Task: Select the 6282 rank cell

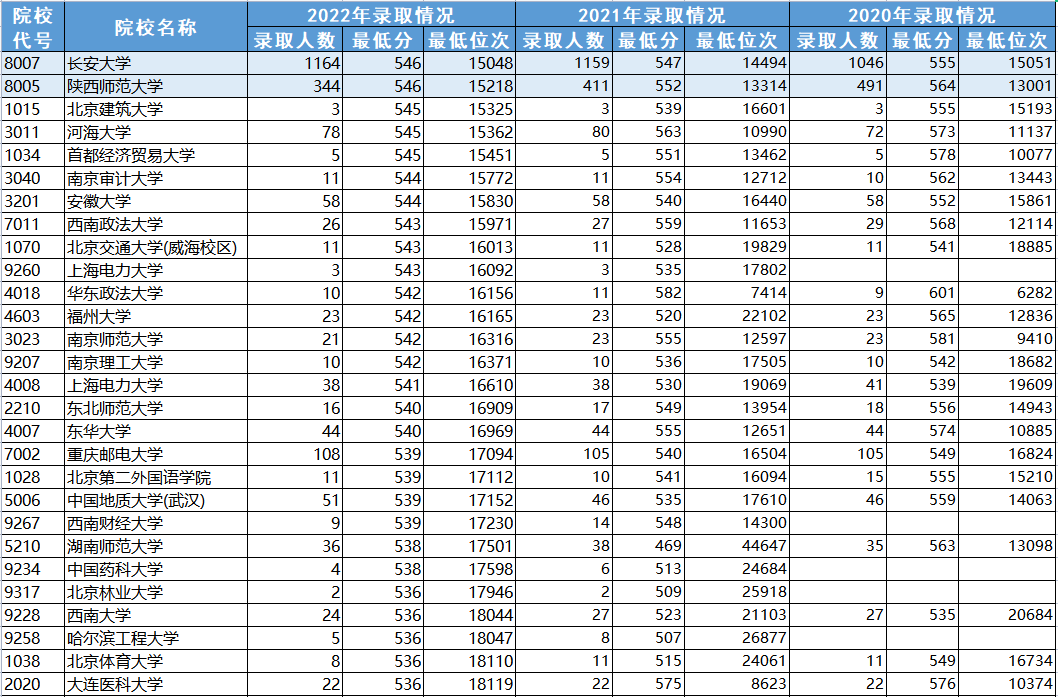Action: click(1007, 294)
